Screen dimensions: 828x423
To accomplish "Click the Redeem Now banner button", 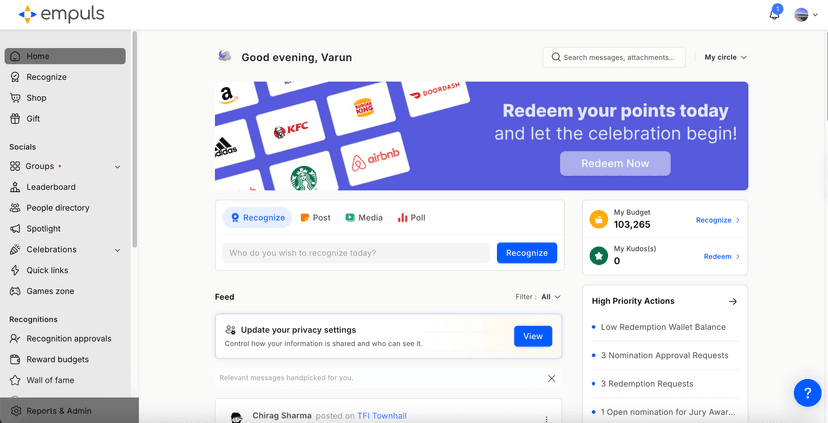I will coord(615,163).
